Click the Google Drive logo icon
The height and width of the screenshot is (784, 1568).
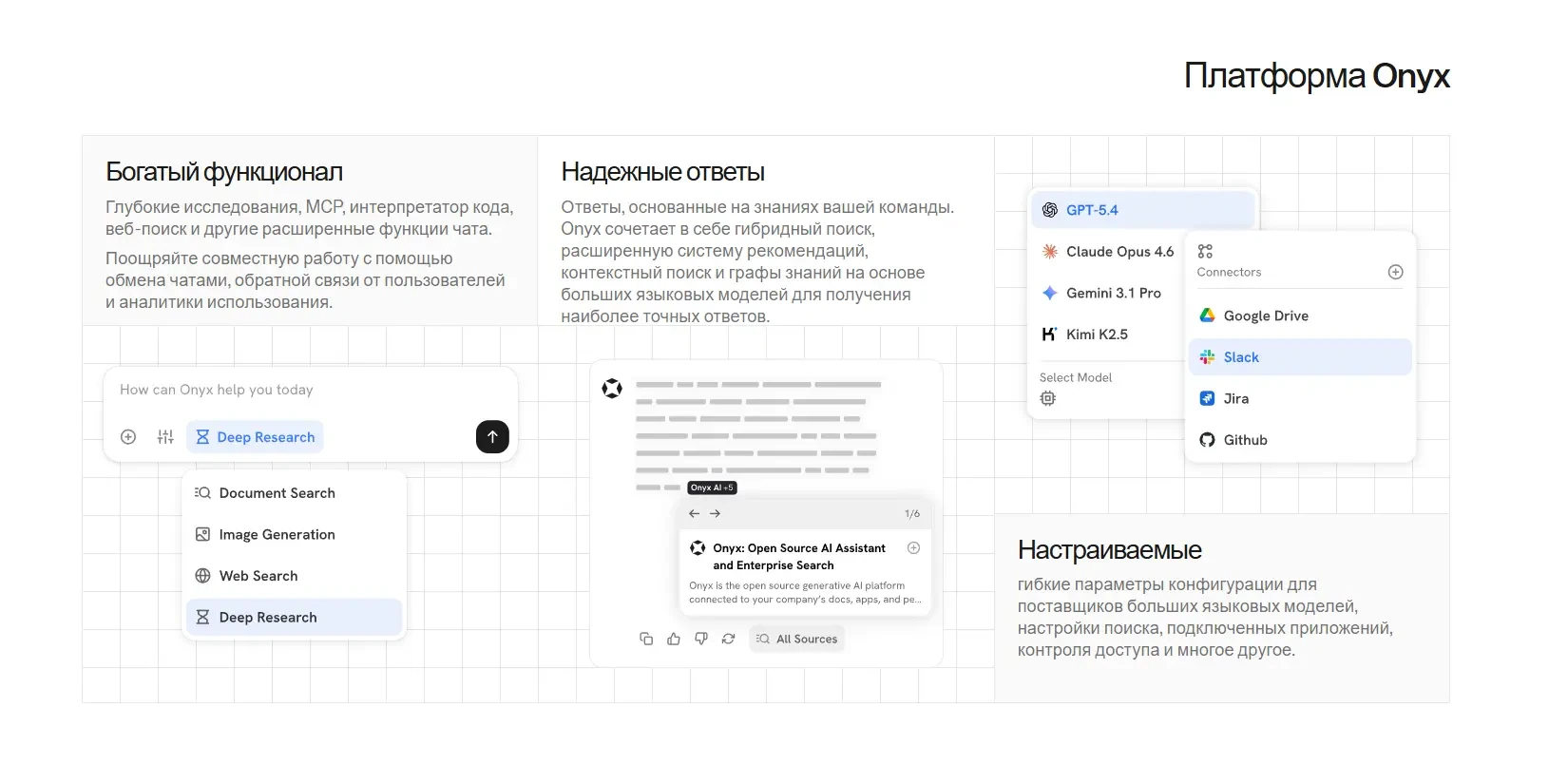click(x=1207, y=316)
